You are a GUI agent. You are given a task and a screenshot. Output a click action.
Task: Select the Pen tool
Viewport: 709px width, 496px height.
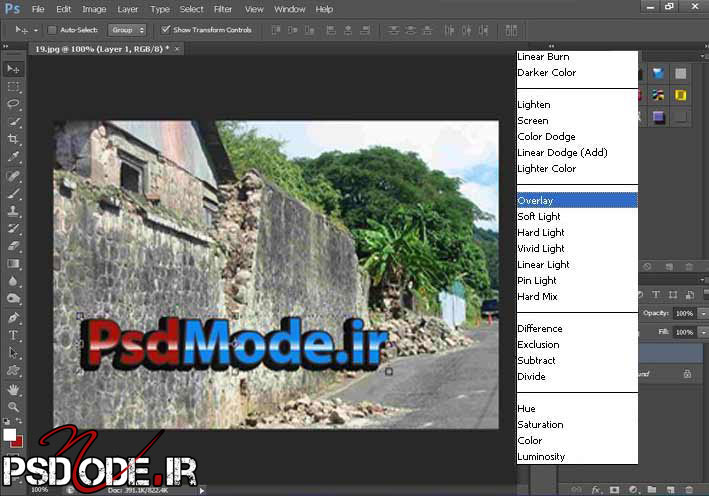click(x=13, y=317)
